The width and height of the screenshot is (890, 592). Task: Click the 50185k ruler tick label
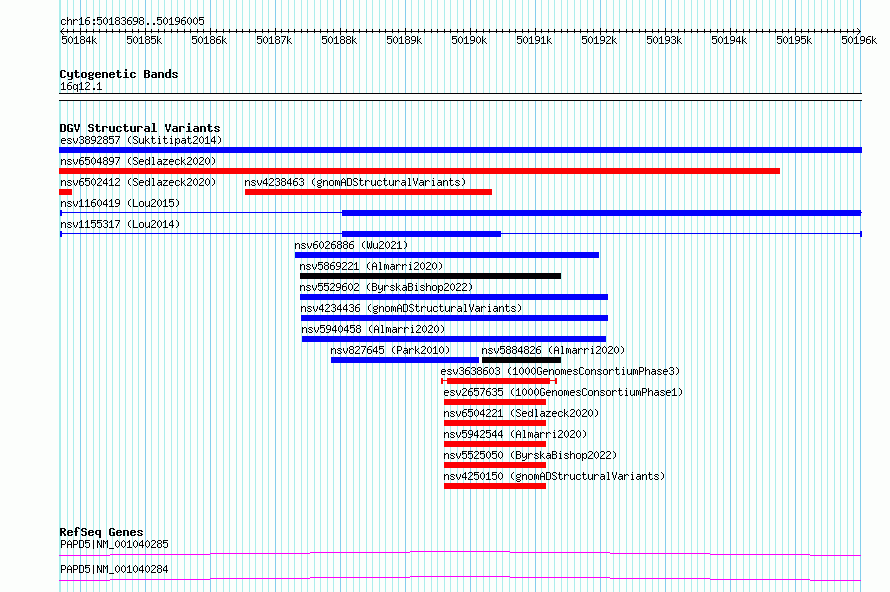pyautogui.click(x=144, y=40)
